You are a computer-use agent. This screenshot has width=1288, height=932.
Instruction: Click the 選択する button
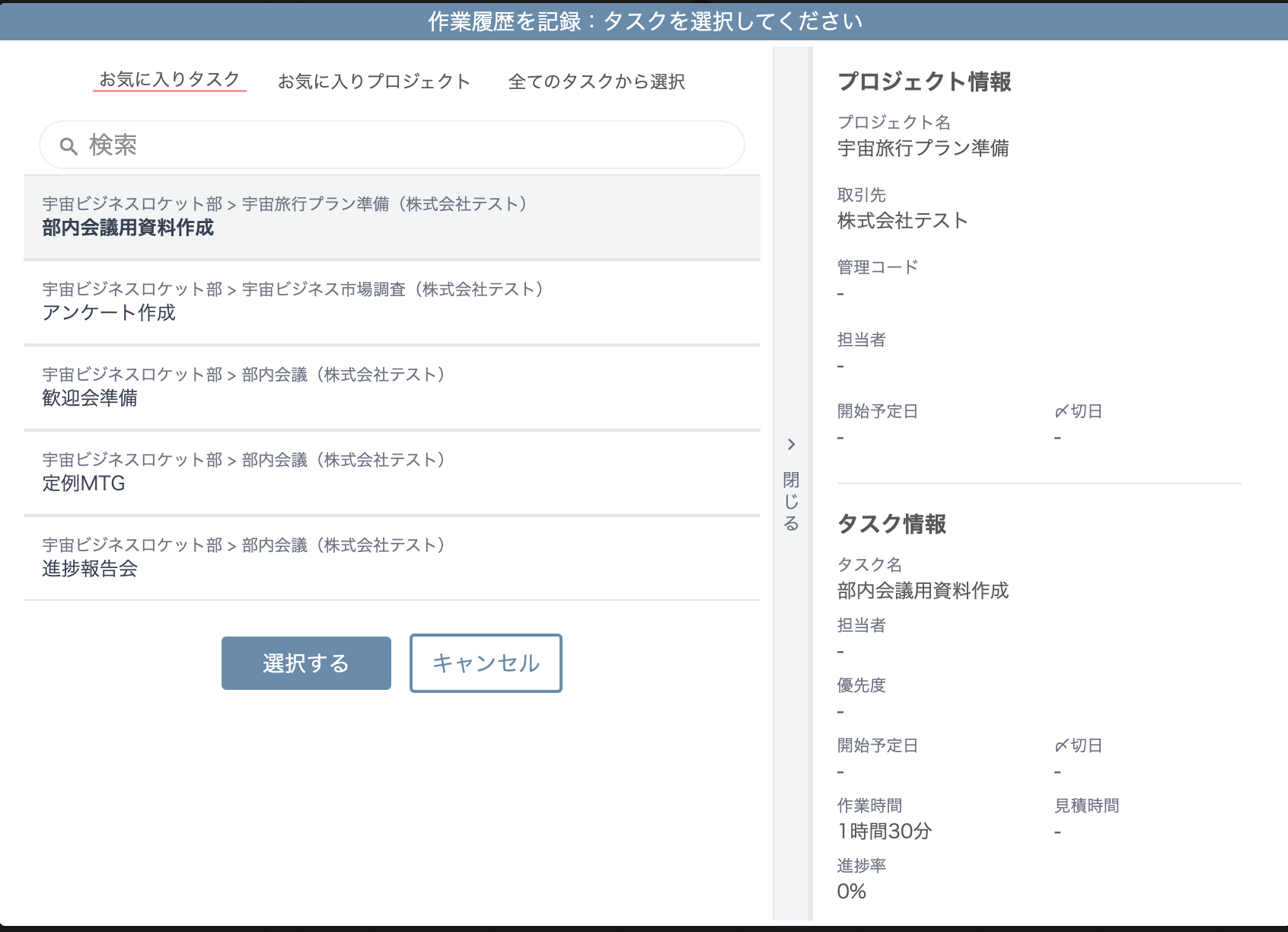pyautogui.click(x=305, y=662)
